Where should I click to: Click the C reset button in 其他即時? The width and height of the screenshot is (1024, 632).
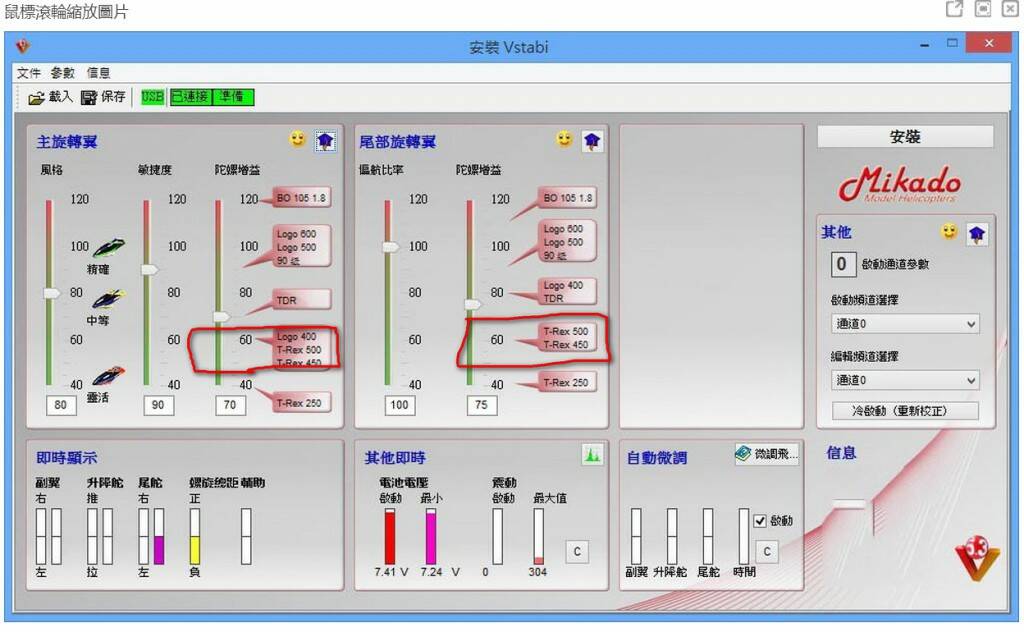pos(577,552)
